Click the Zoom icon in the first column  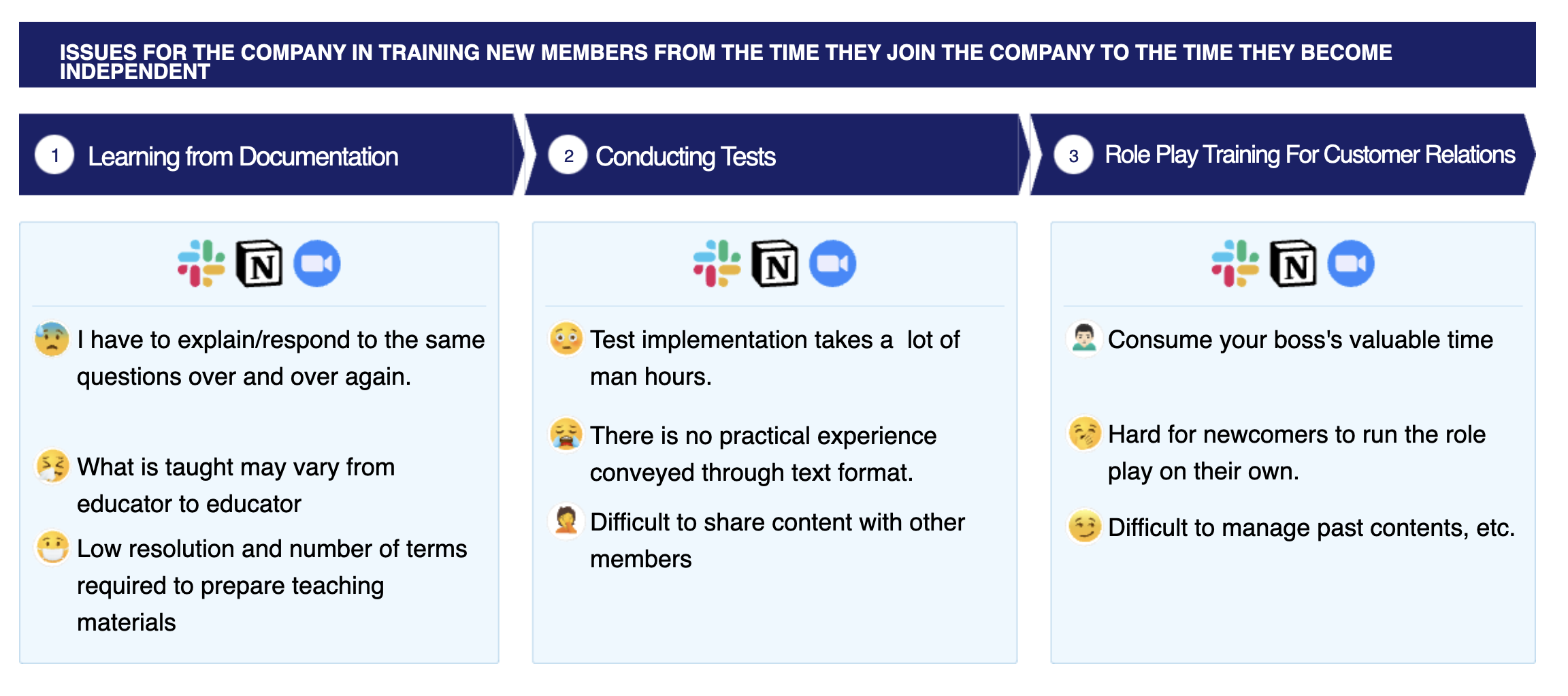click(x=317, y=264)
